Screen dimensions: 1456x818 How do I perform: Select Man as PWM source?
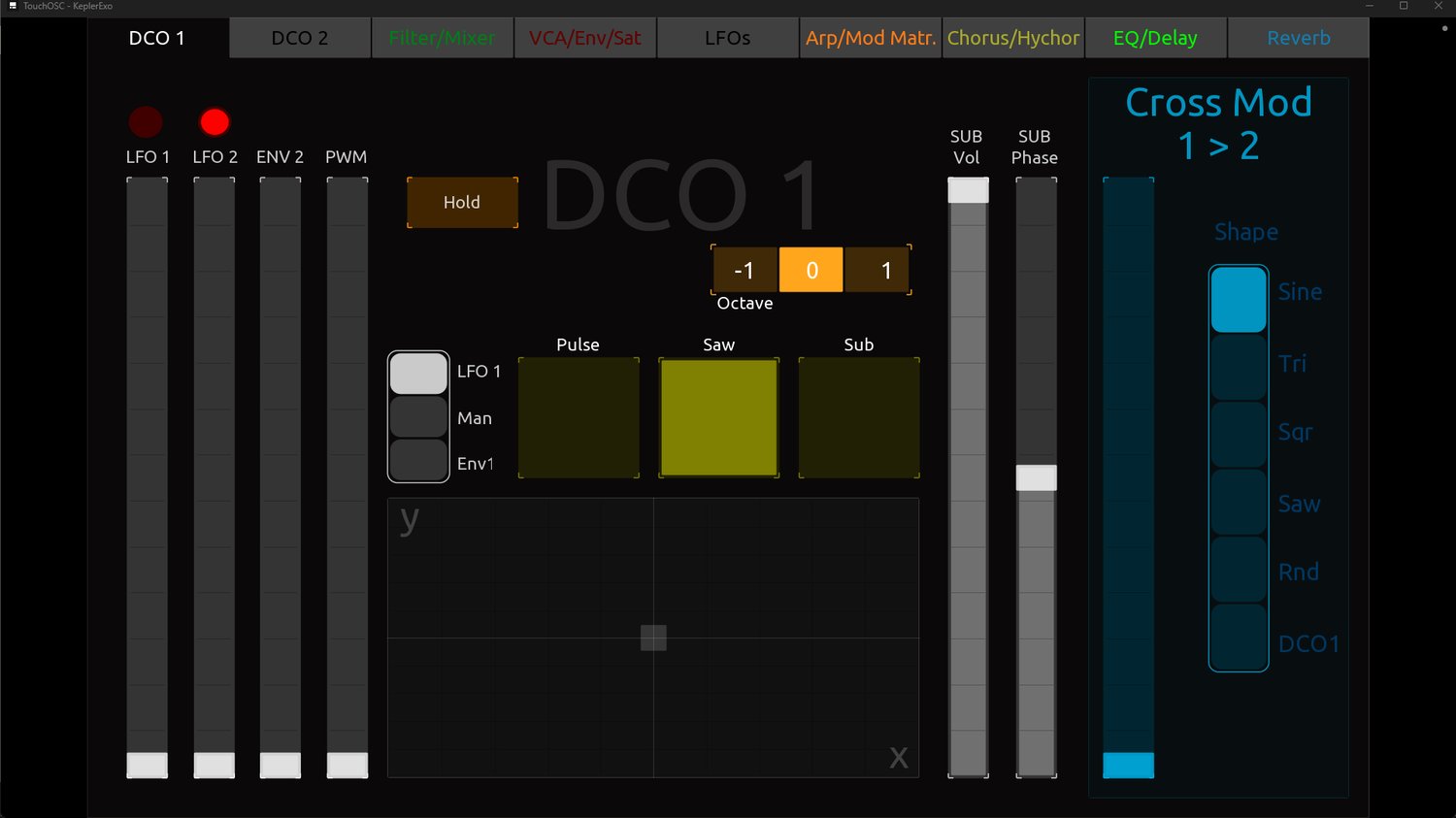[x=418, y=417]
